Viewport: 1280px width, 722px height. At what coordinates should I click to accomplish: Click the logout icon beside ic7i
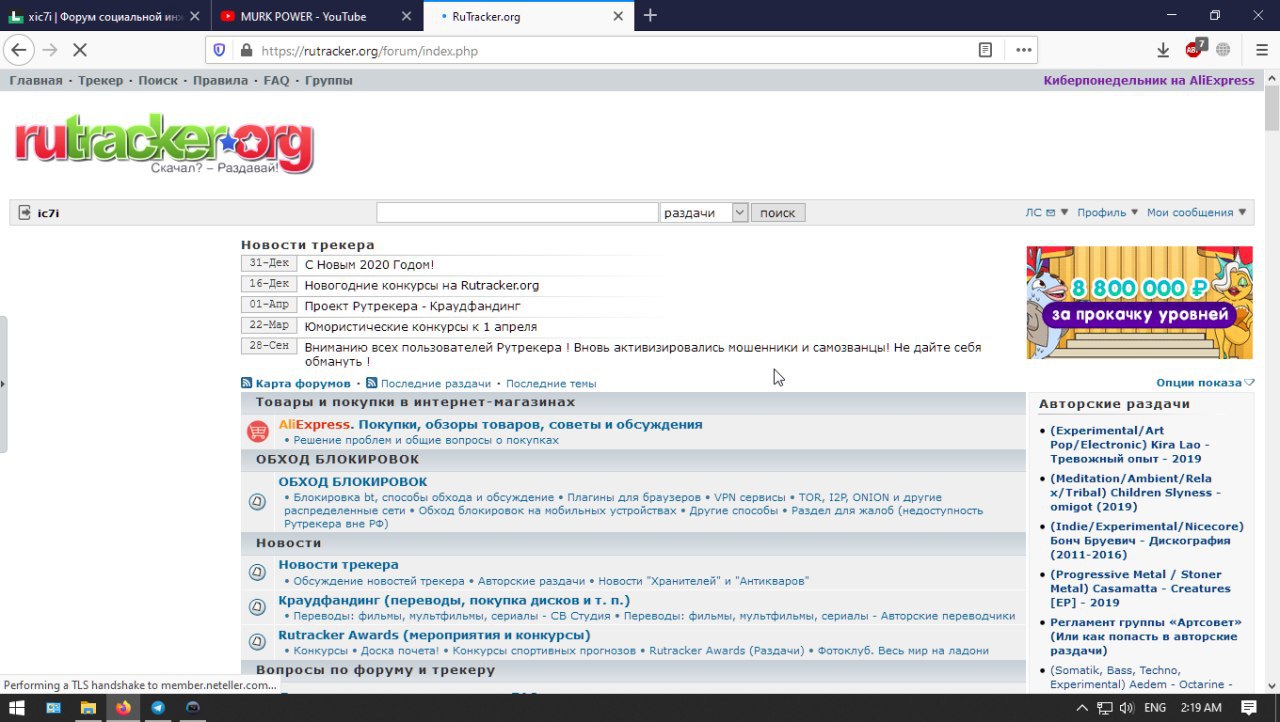point(24,212)
